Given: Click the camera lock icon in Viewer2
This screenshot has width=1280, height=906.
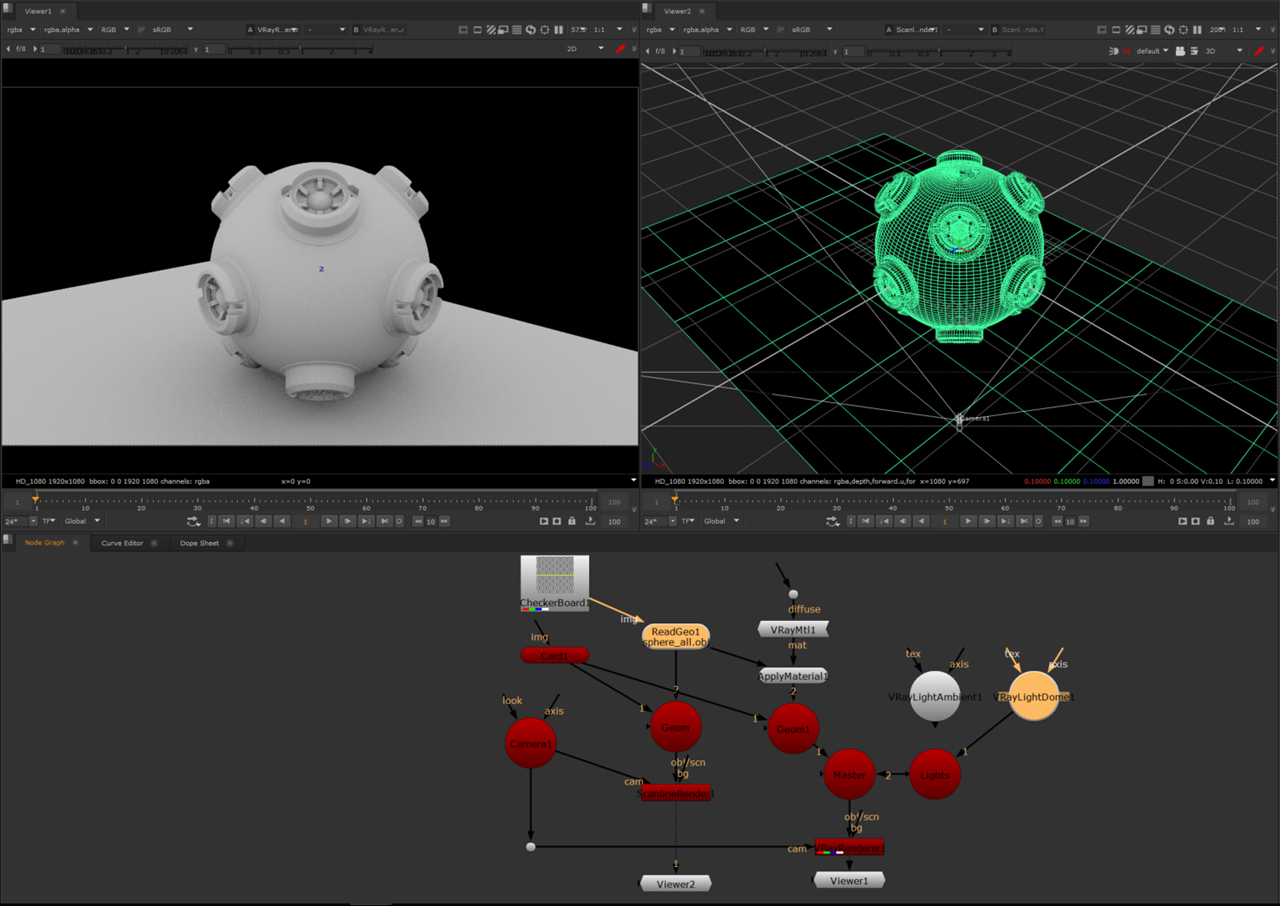Looking at the screenshot, I should click(x=1180, y=50).
